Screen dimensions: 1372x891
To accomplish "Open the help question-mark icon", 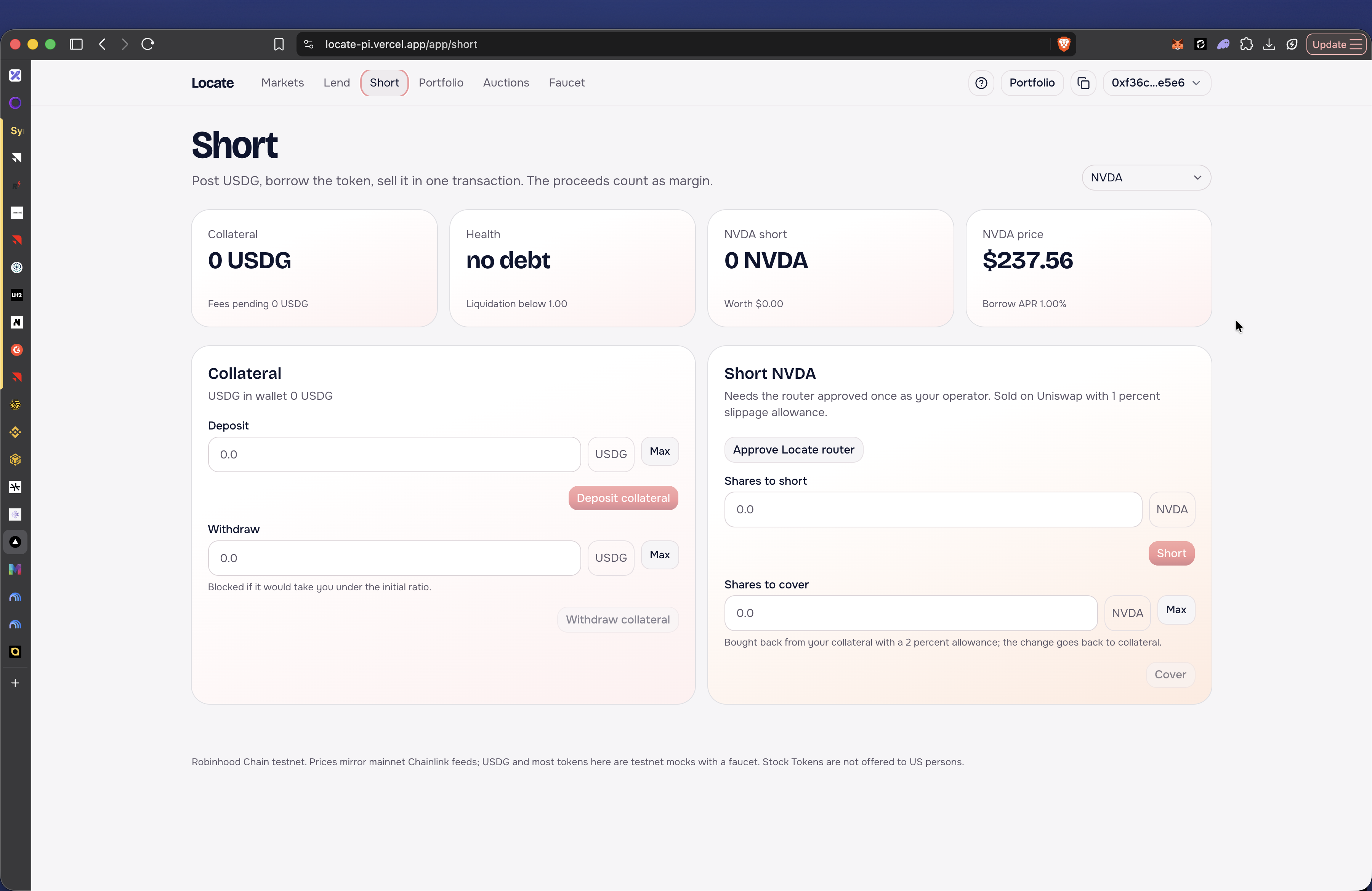I will coord(981,83).
